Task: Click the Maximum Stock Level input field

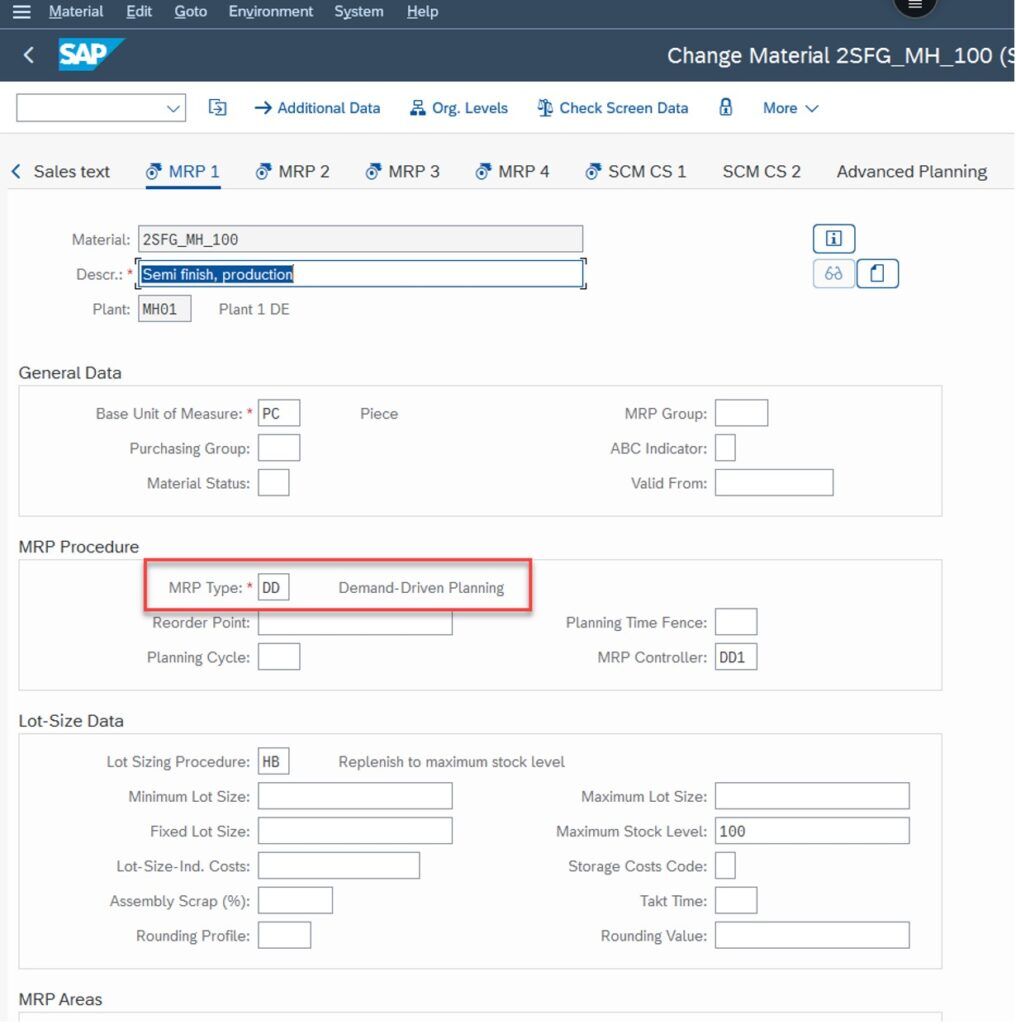Action: click(x=812, y=830)
